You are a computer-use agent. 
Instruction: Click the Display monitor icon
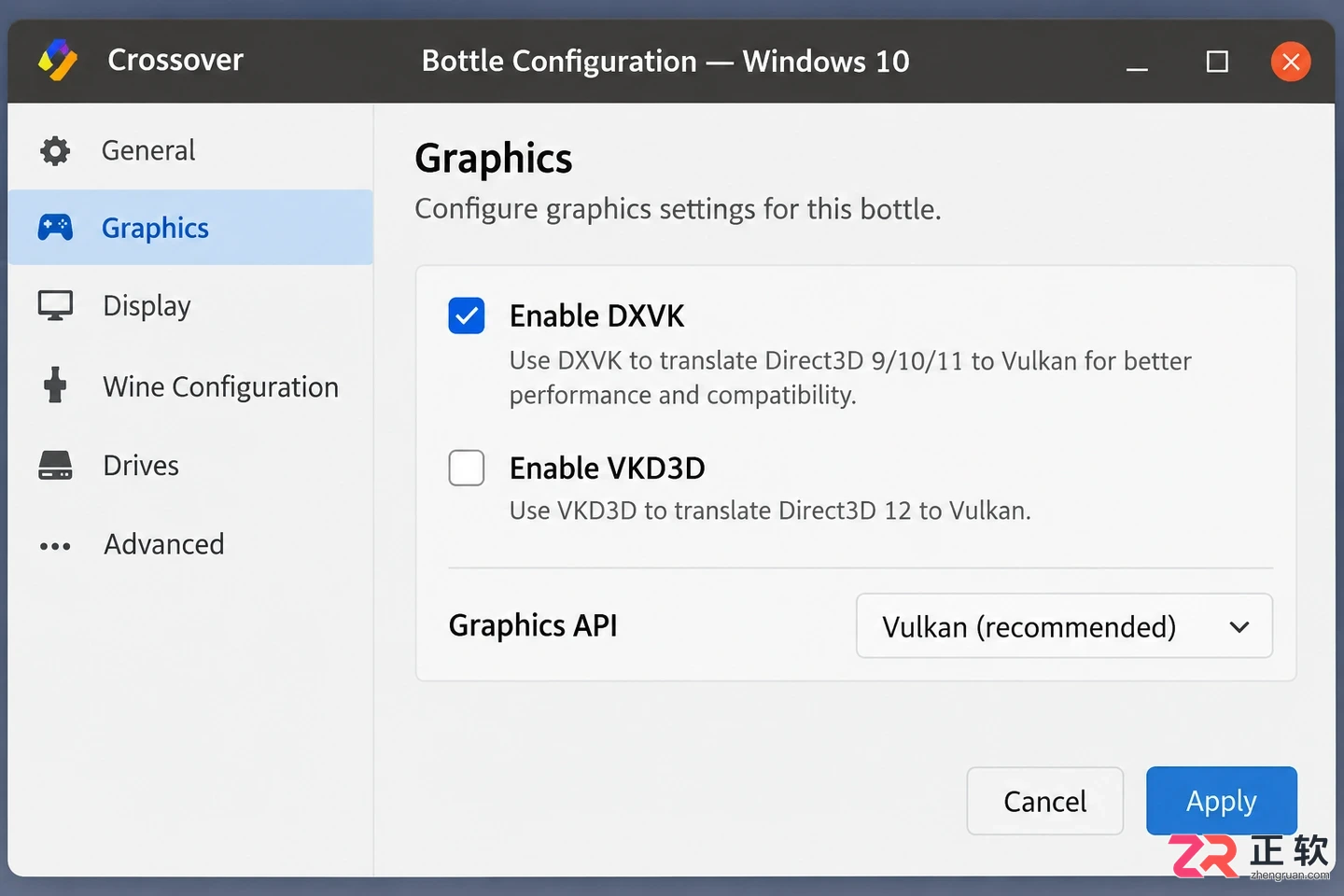(x=55, y=306)
